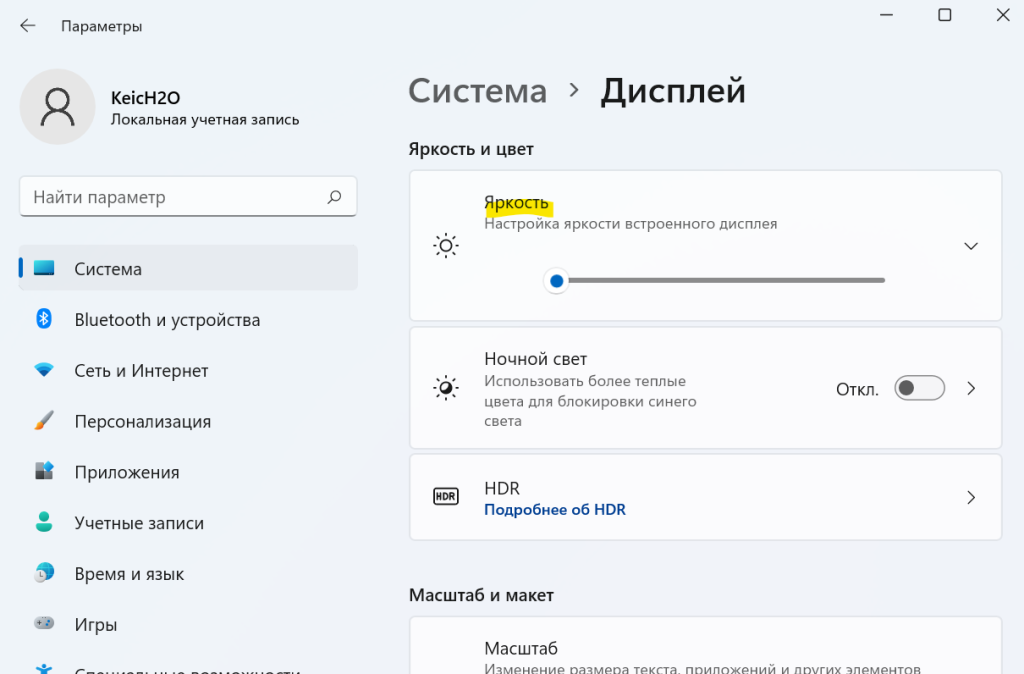Expand the Яркость section chevron

point(971,246)
